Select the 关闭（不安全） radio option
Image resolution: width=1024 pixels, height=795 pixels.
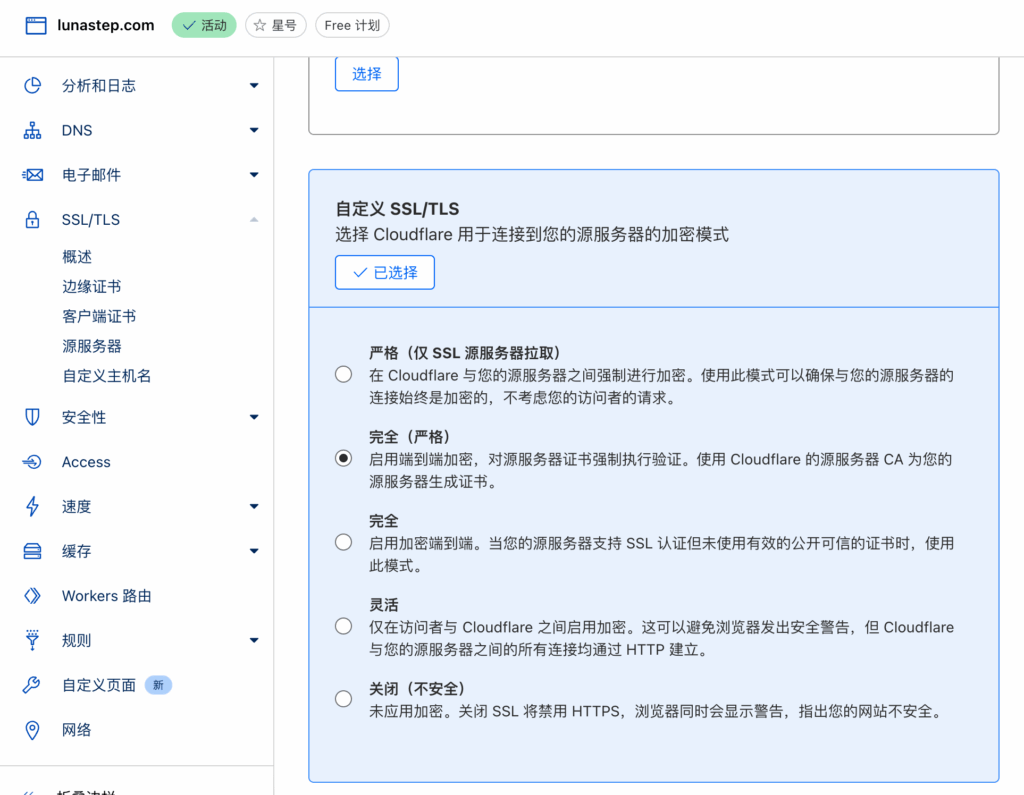click(x=344, y=699)
